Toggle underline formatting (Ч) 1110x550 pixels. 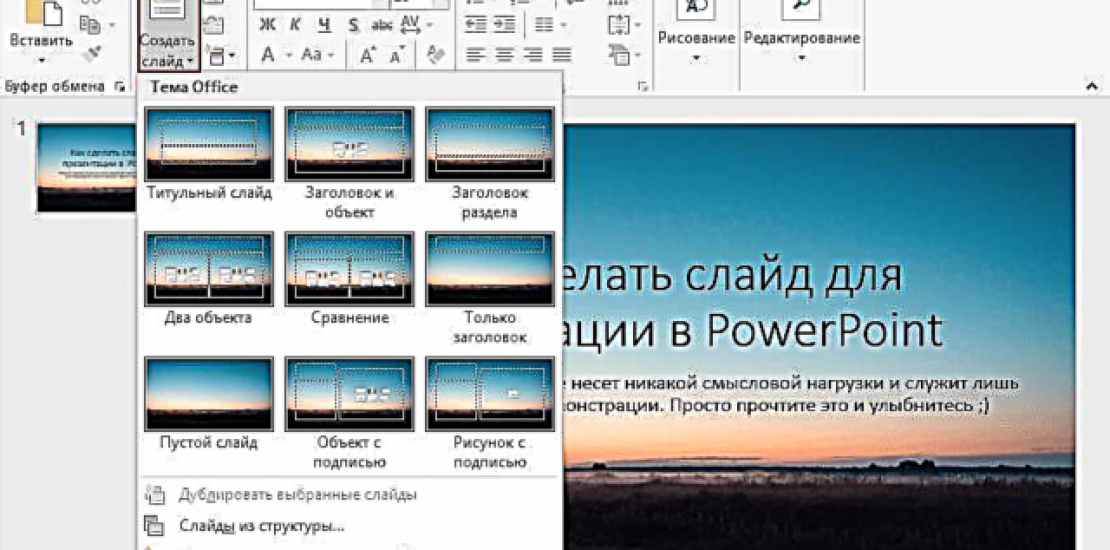[323, 24]
